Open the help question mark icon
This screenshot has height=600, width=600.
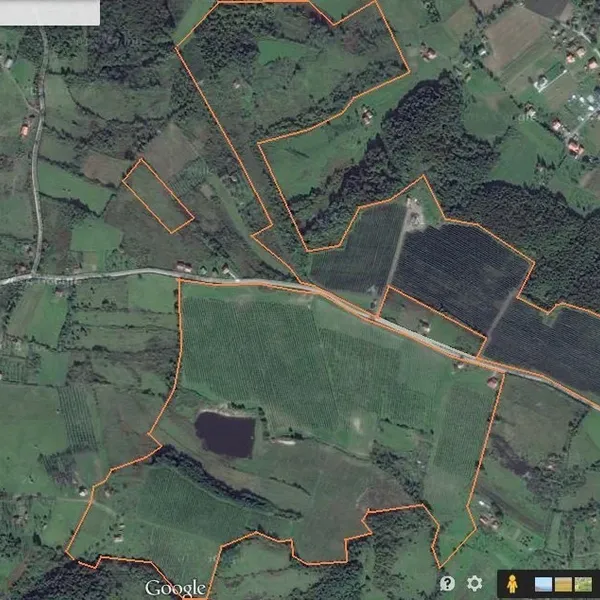pos(447,584)
